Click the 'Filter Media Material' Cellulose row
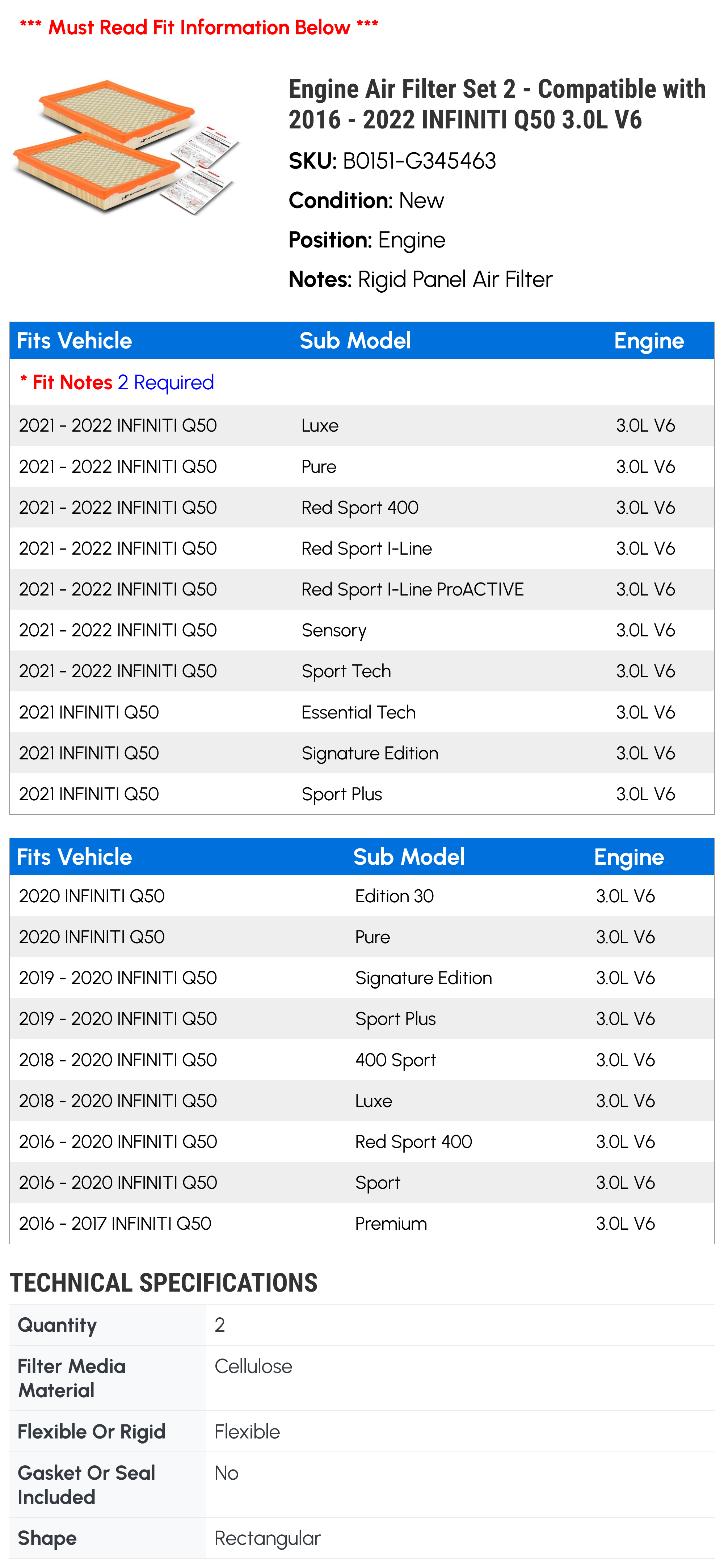The image size is (724, 1568). pyautogui.click(x=362, y=1378)
